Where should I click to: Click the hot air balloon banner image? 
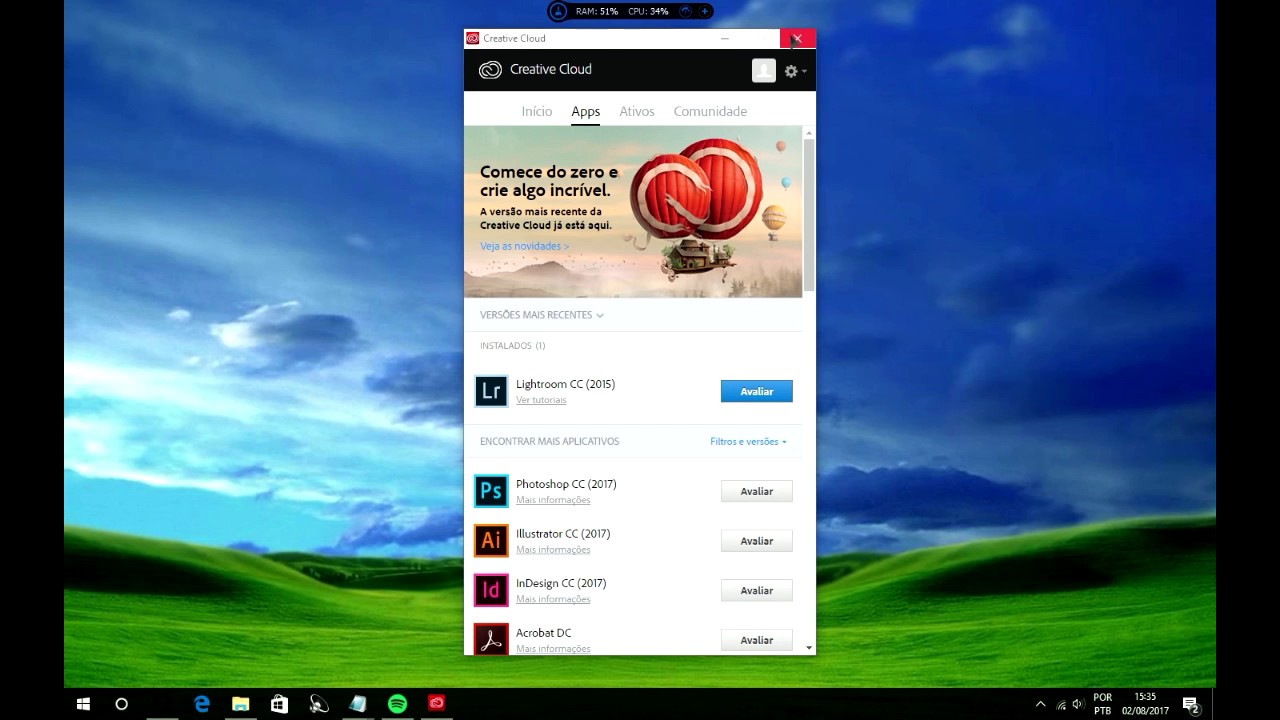click(x=633, y=212)
